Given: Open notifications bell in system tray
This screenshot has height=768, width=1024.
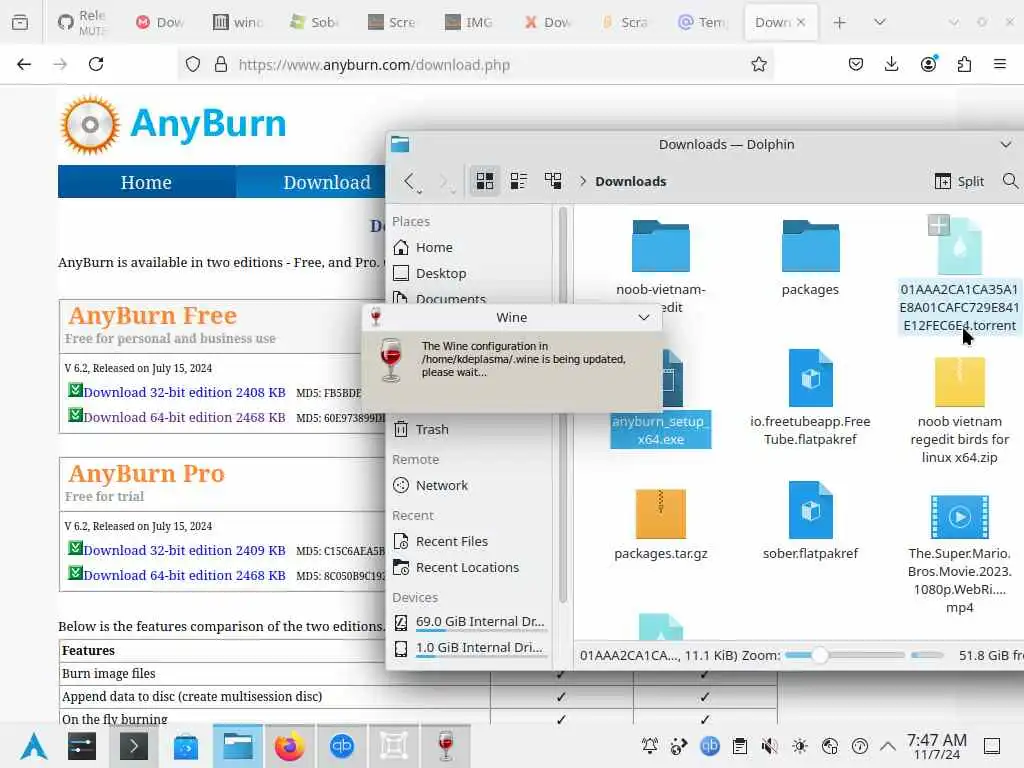Looking at the screenshot, I should click(x=650, y=746).
